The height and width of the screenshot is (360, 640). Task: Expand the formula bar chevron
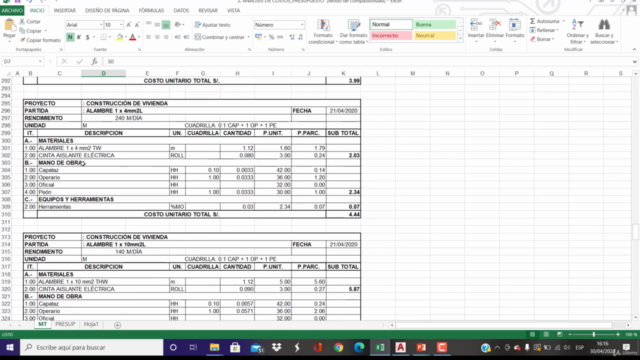pyautogui.click(x=635, y=62)
